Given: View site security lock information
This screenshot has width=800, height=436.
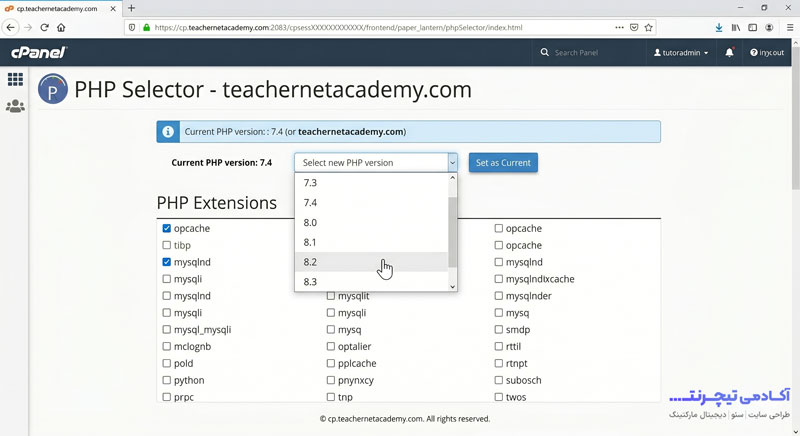Looking at the screenshot, I should 146,28.
